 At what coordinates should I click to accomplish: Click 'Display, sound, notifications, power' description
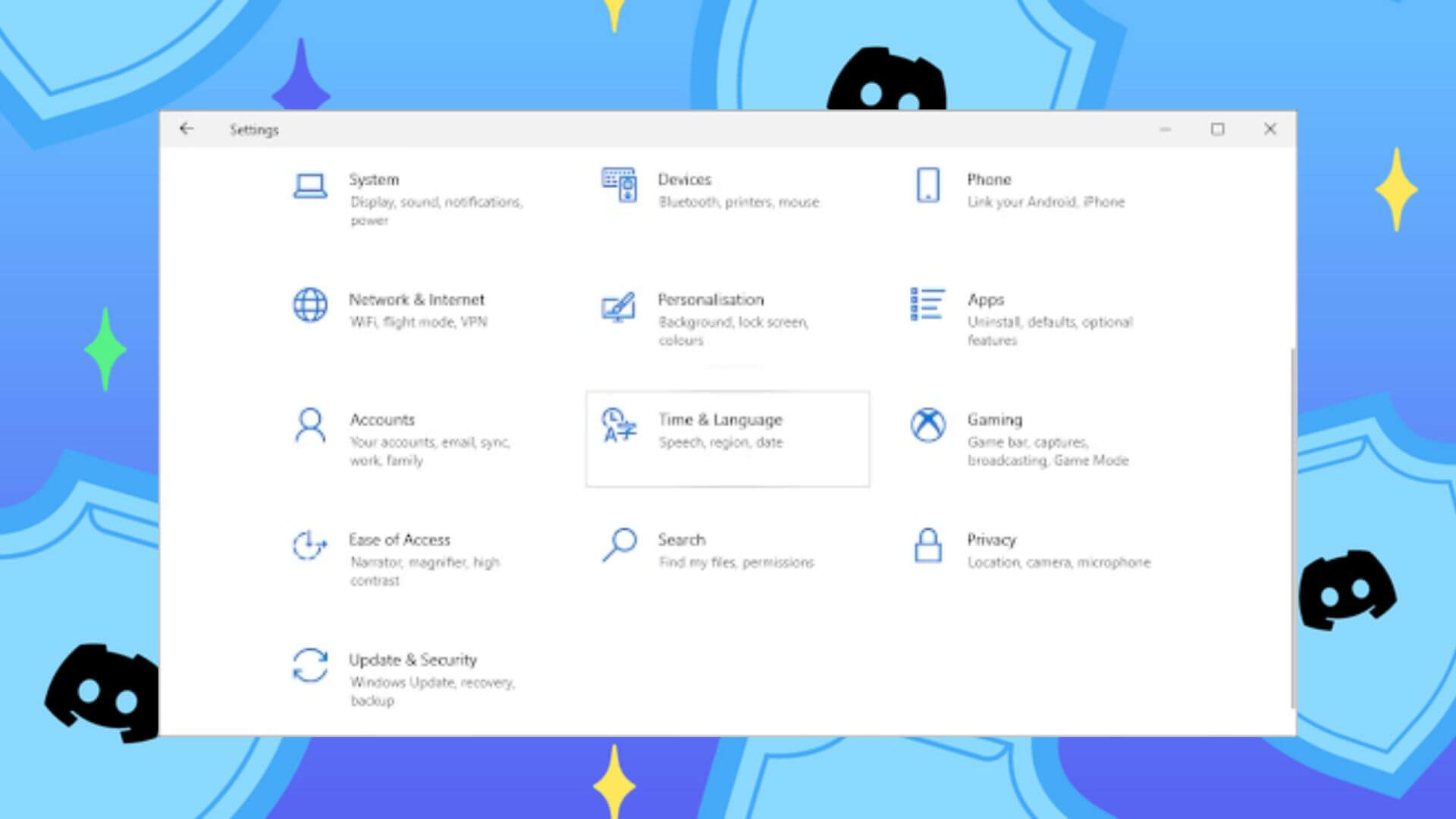[x=436, y=211]
